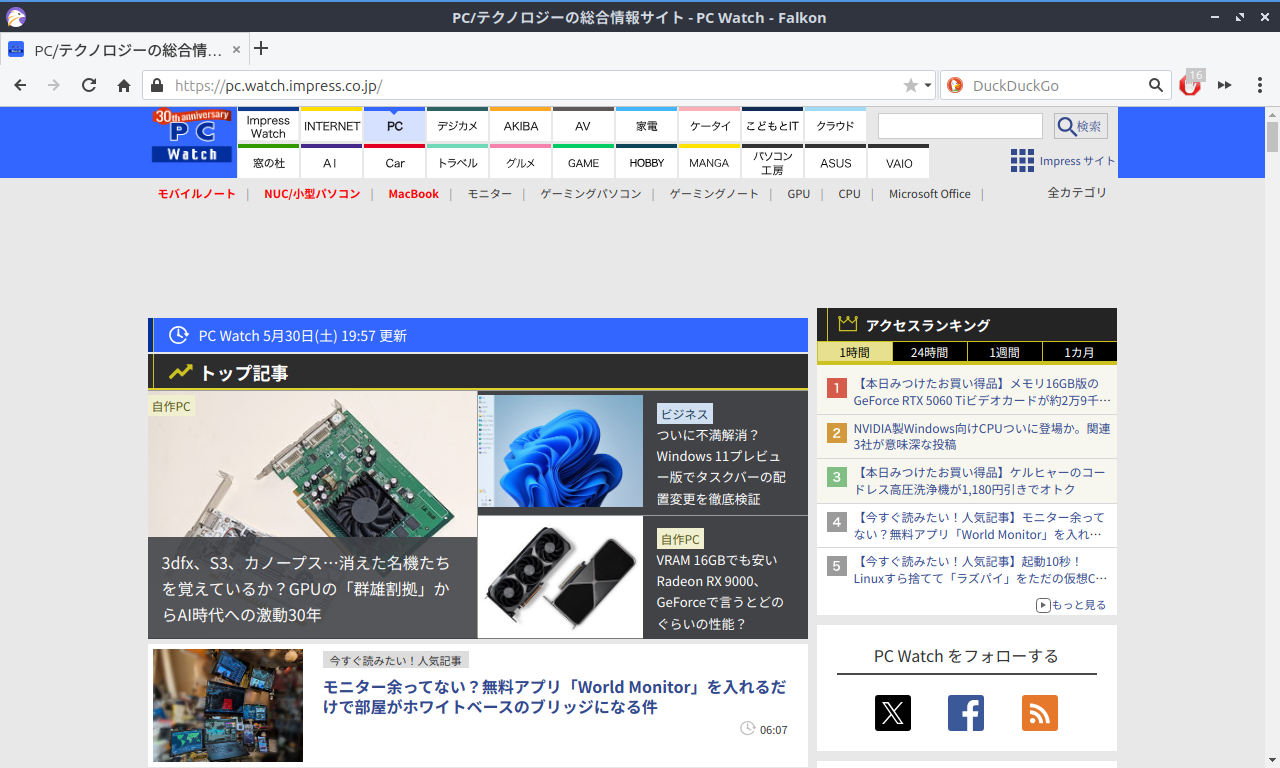Open the クラウド nav item
This screenshot has width=1280, height=768.
835,126
